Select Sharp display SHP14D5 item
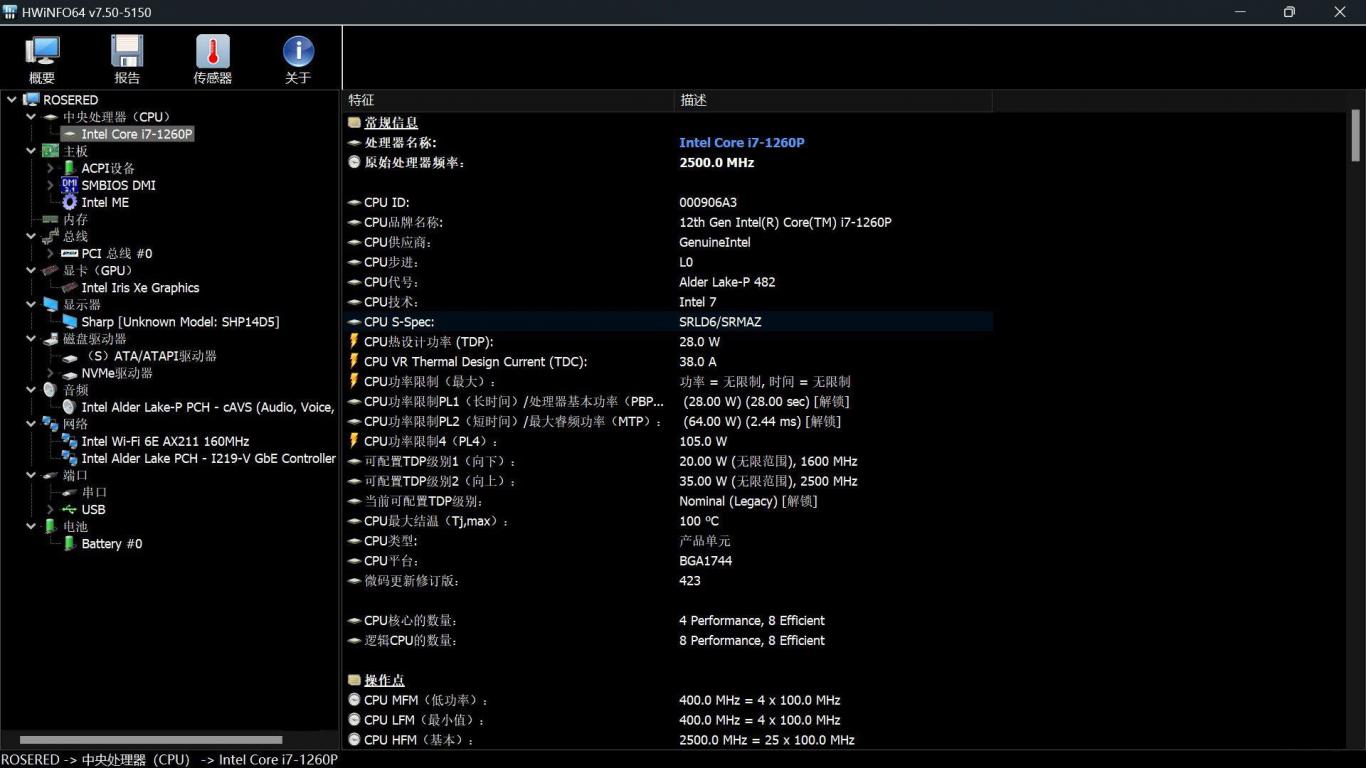 (180, 322)
